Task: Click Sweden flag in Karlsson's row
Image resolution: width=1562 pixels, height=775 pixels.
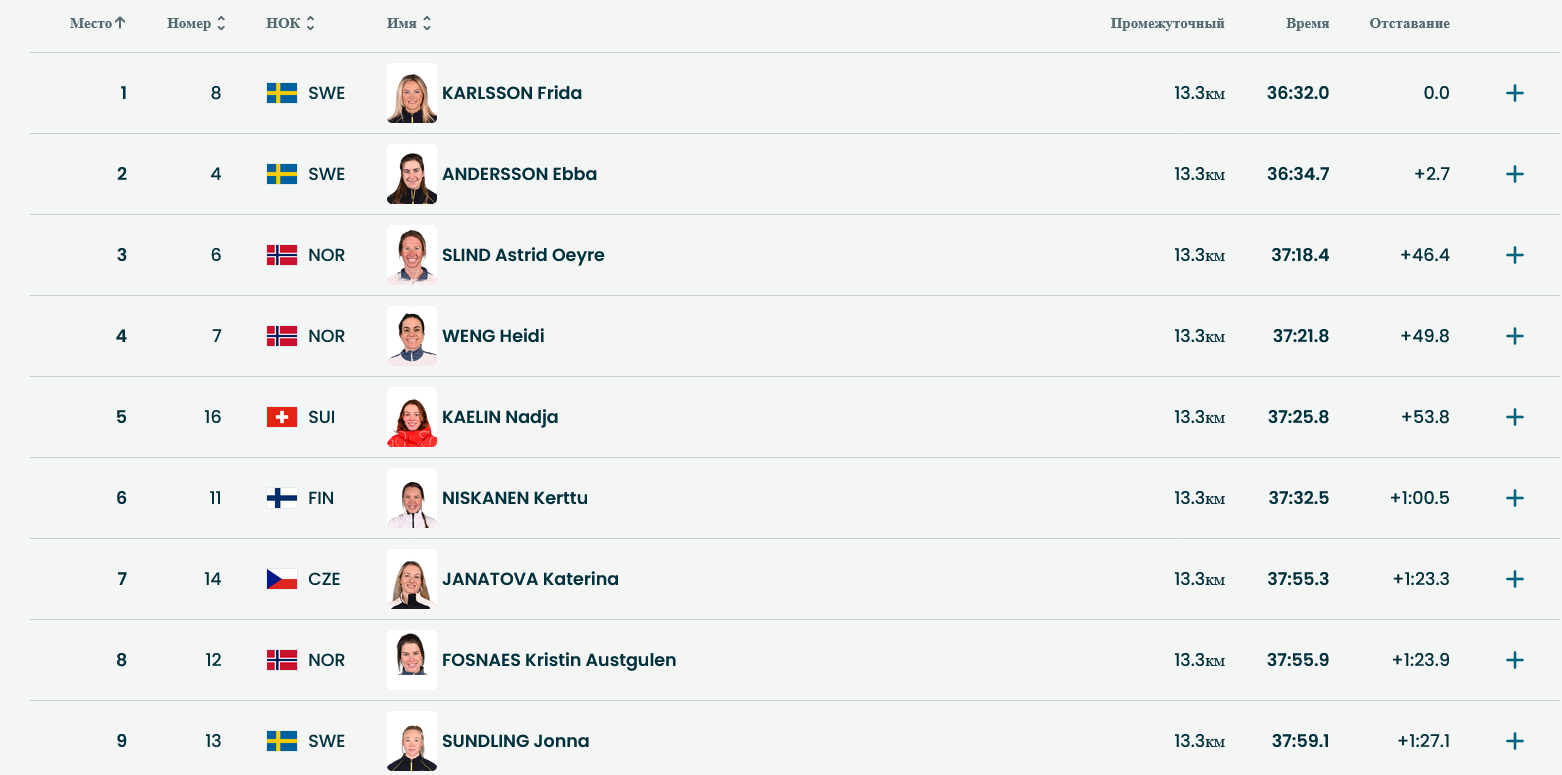Action: [281, 93]
